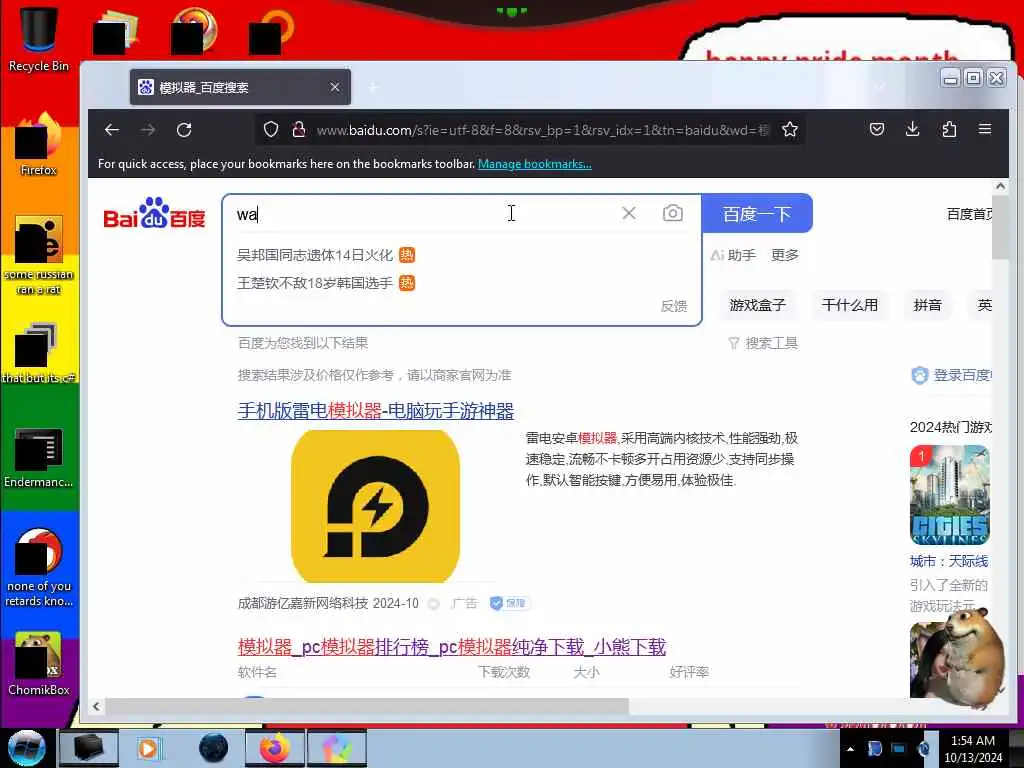Image resolution: width=1024 pixels, height=768 pixels.
Task: Open the Firefox downloads panel
Action: coord(913,129)
